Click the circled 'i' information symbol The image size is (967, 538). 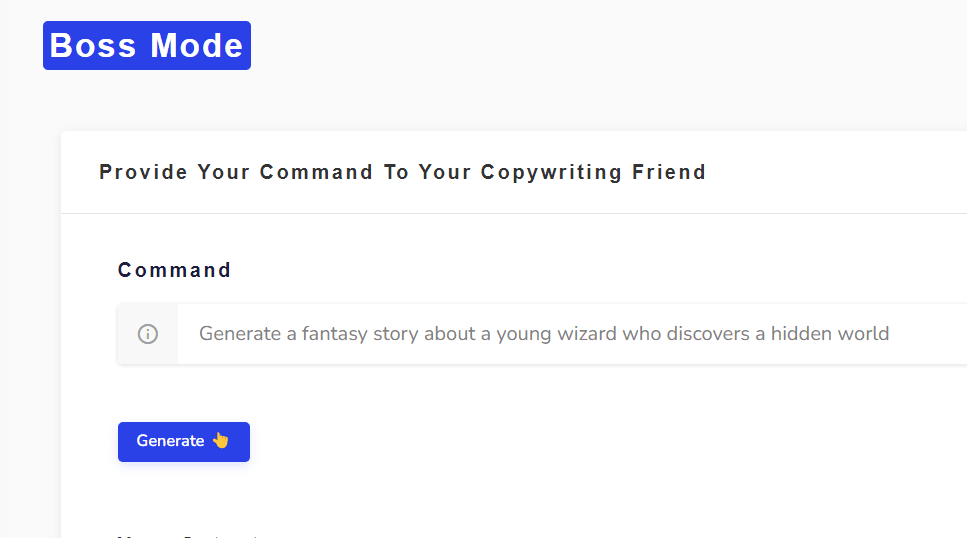click(x=147, y=334)
